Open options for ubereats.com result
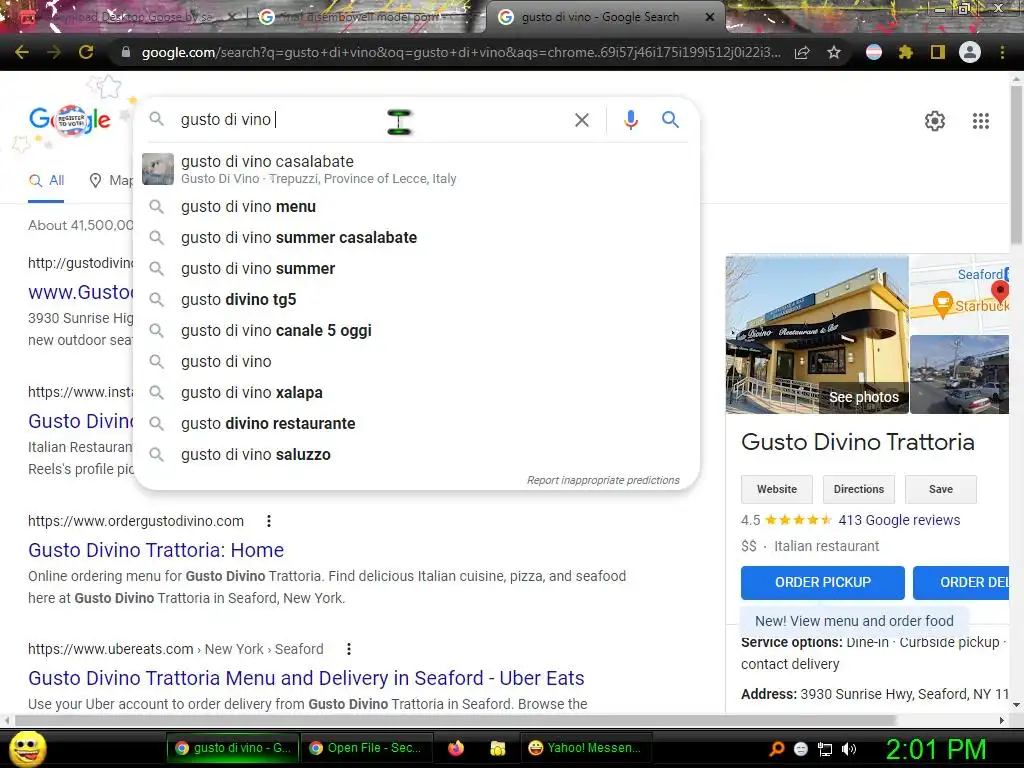1024x768 pixels. pos(349,649)
